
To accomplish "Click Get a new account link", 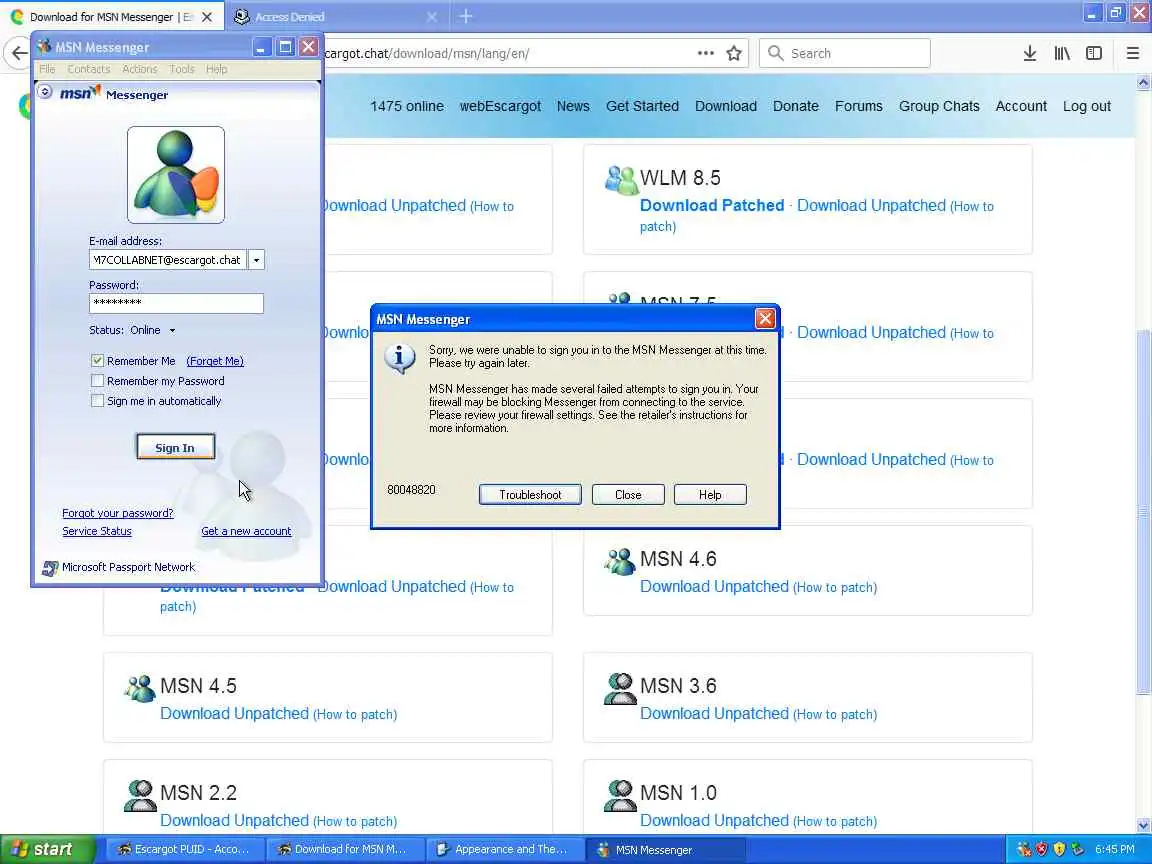I will [246, 531].
